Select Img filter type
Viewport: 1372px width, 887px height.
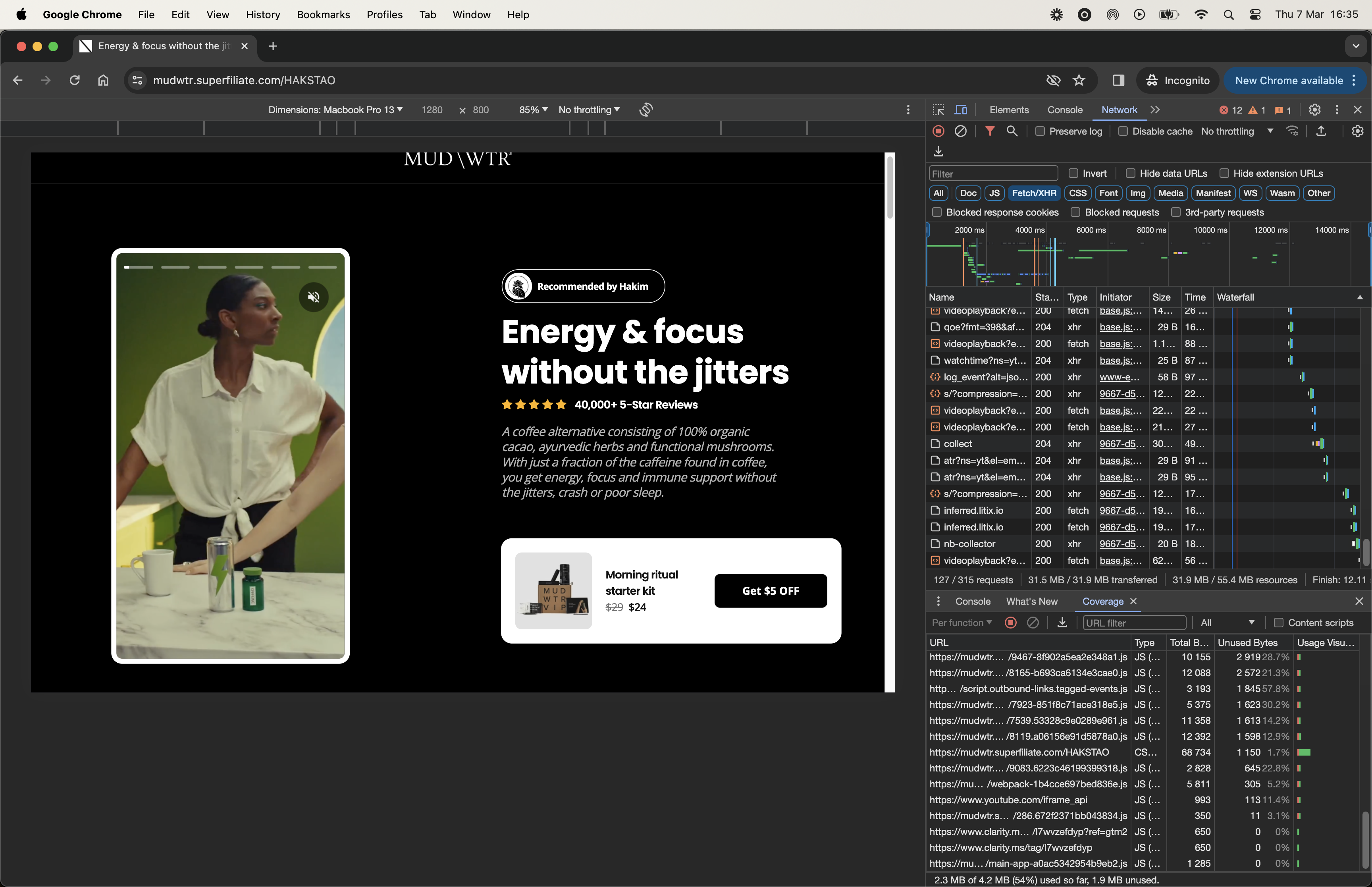(1138, 193)
